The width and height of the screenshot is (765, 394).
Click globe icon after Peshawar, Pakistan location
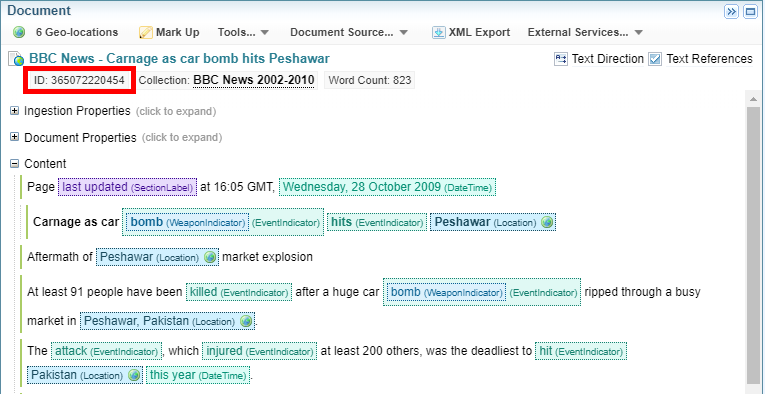246,321
